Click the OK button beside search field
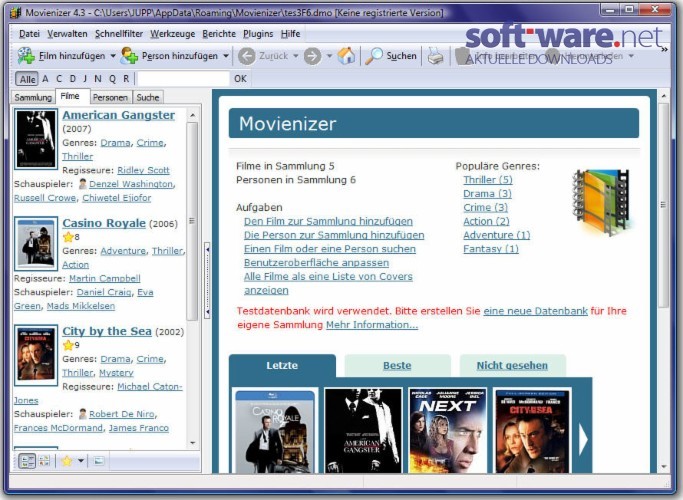Screen dimensions: 683x500 pyautogui.click(x=240, y=79)
